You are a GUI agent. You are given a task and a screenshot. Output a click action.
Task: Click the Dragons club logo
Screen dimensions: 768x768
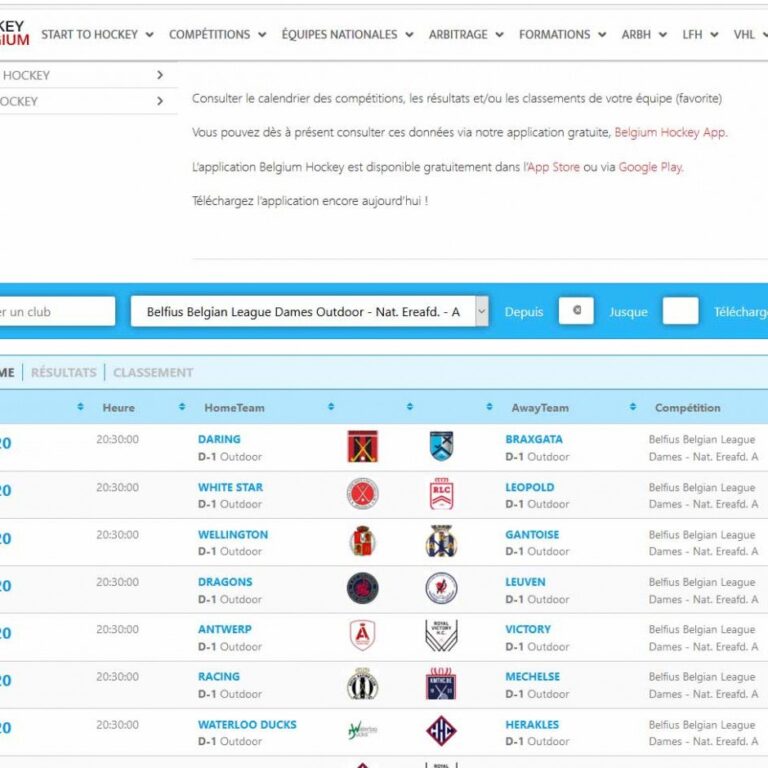362,588
